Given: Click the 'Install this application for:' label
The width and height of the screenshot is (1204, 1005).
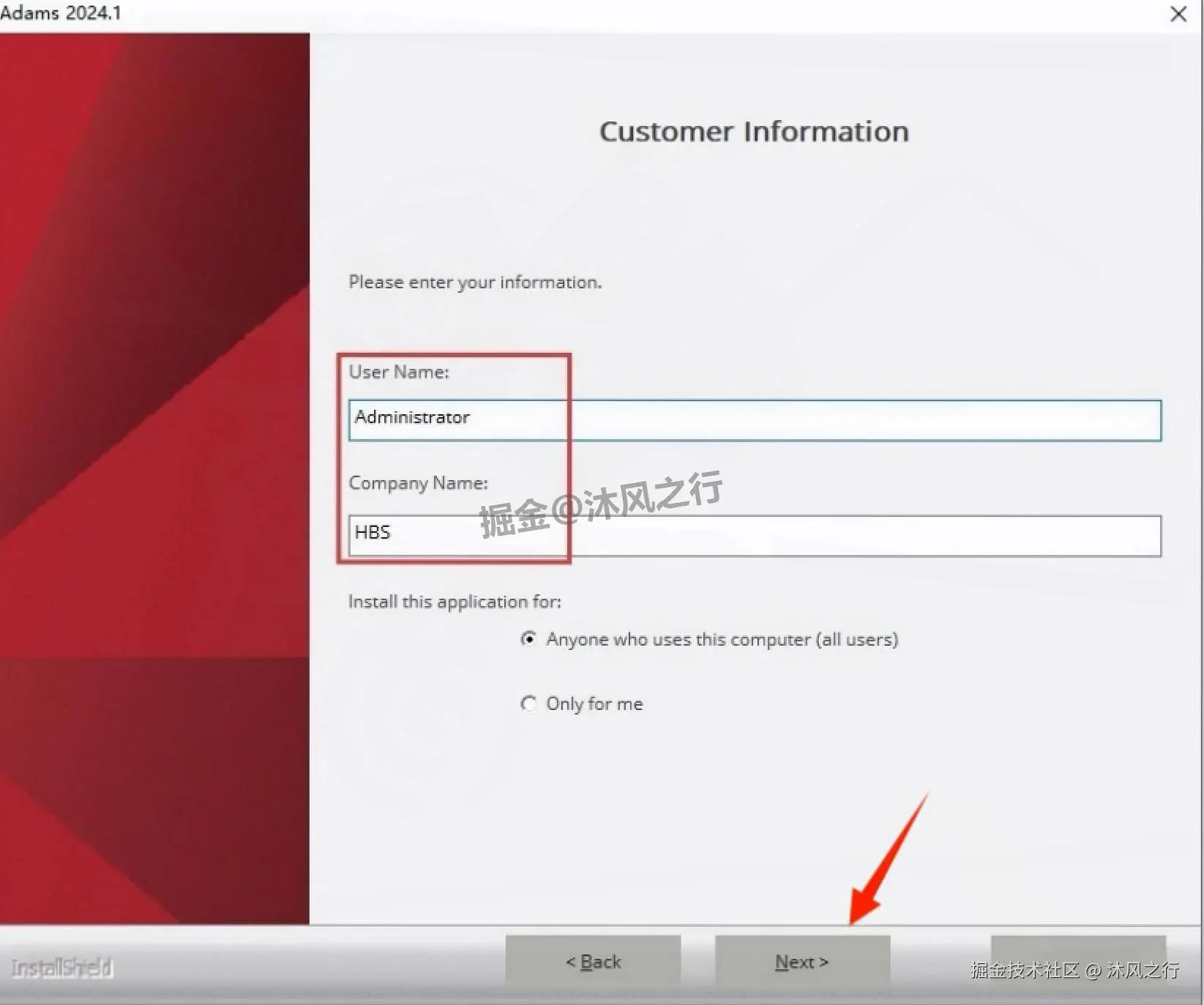Looking at the screenshot, I should coord(455,602).
